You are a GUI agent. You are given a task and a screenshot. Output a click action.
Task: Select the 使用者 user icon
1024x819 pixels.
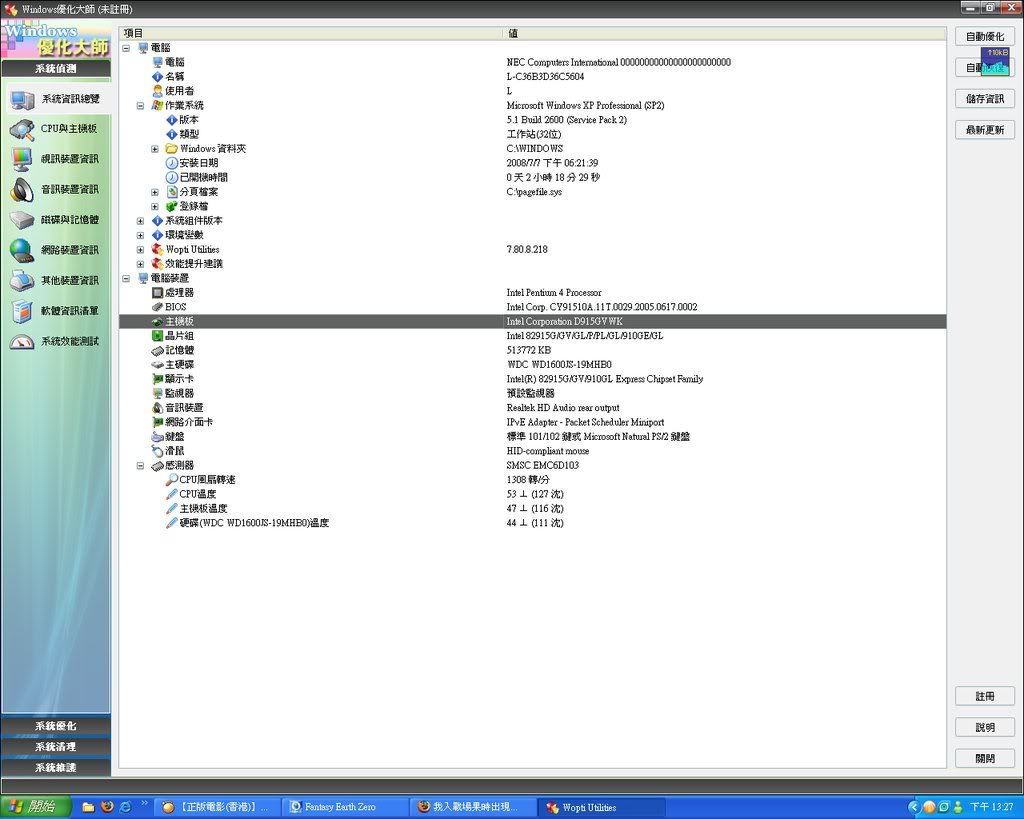(x=157, y=91)
